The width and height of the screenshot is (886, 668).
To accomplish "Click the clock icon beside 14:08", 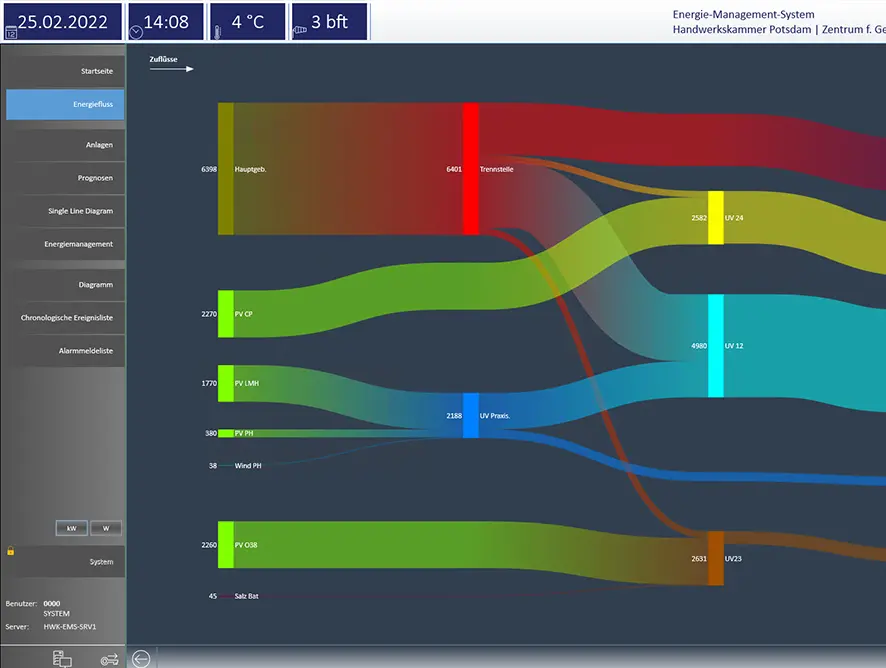I will [136, 32].
